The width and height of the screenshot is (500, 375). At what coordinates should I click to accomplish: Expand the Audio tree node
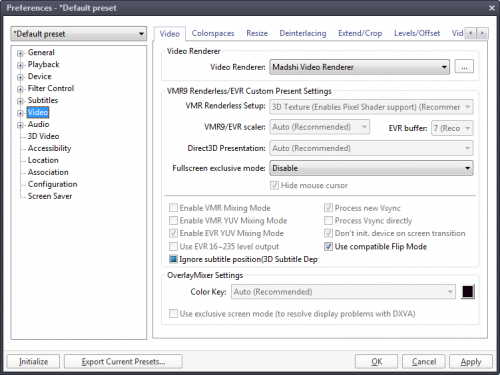[x=20, y=125]
